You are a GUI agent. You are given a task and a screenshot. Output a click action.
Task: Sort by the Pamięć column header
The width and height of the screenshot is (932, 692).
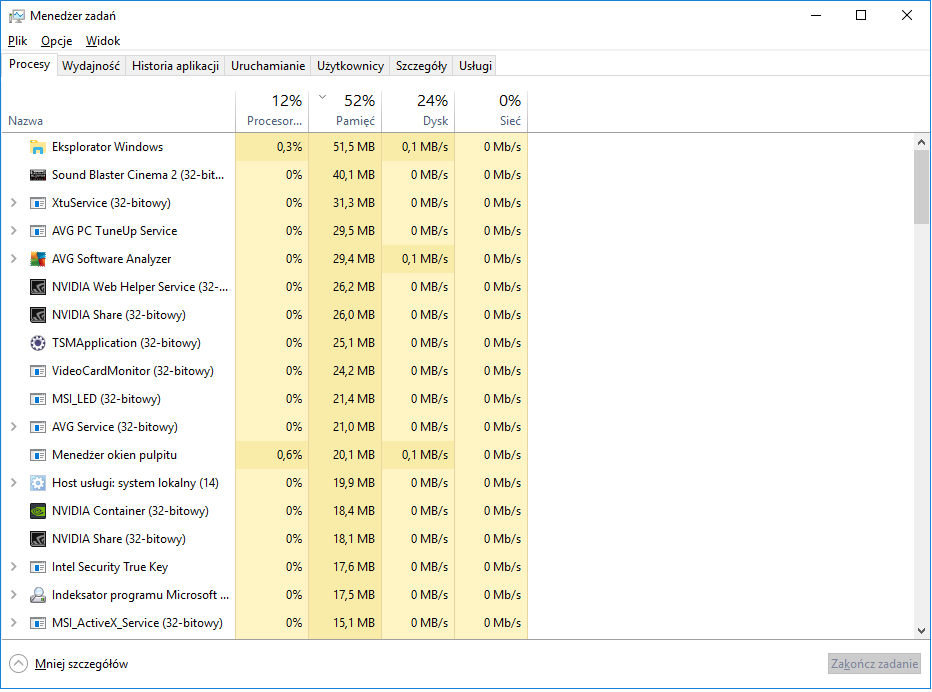345,111
